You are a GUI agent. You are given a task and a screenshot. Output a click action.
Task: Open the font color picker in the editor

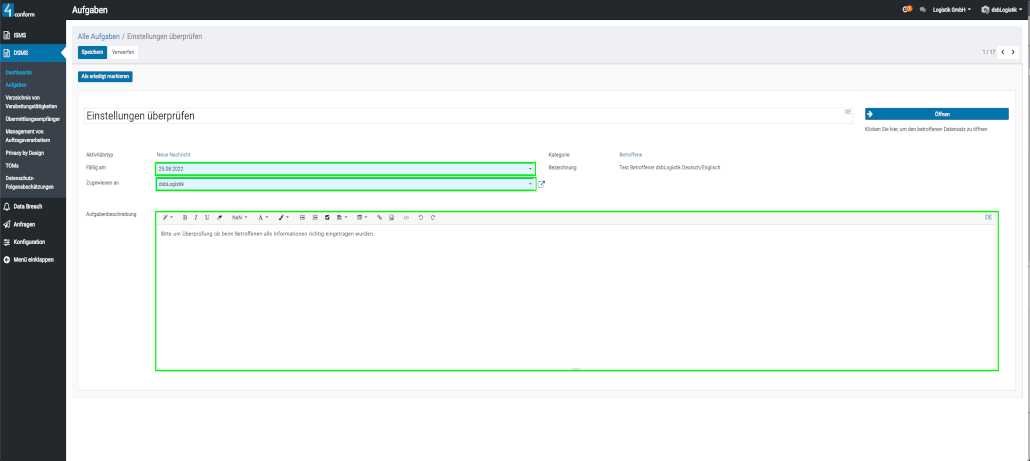(263, 217)
